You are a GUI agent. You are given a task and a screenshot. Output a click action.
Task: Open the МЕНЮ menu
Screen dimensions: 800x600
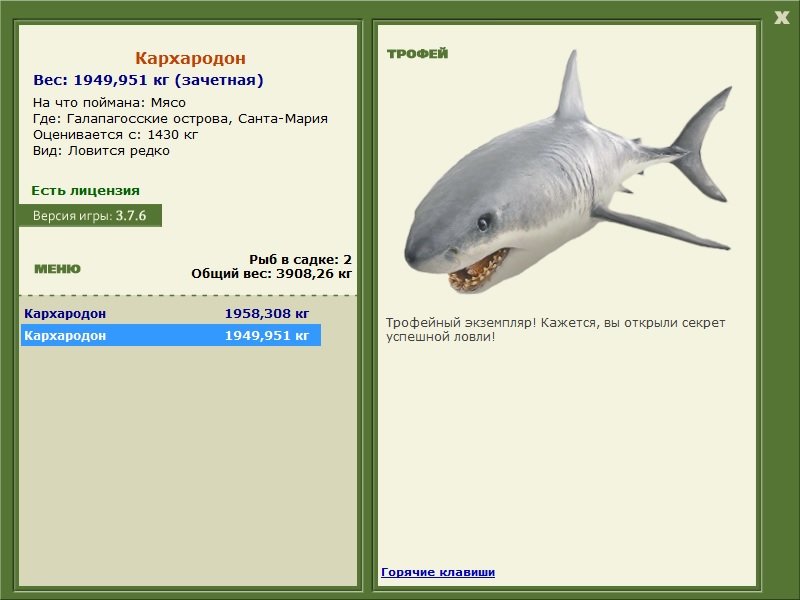(57, 269)
